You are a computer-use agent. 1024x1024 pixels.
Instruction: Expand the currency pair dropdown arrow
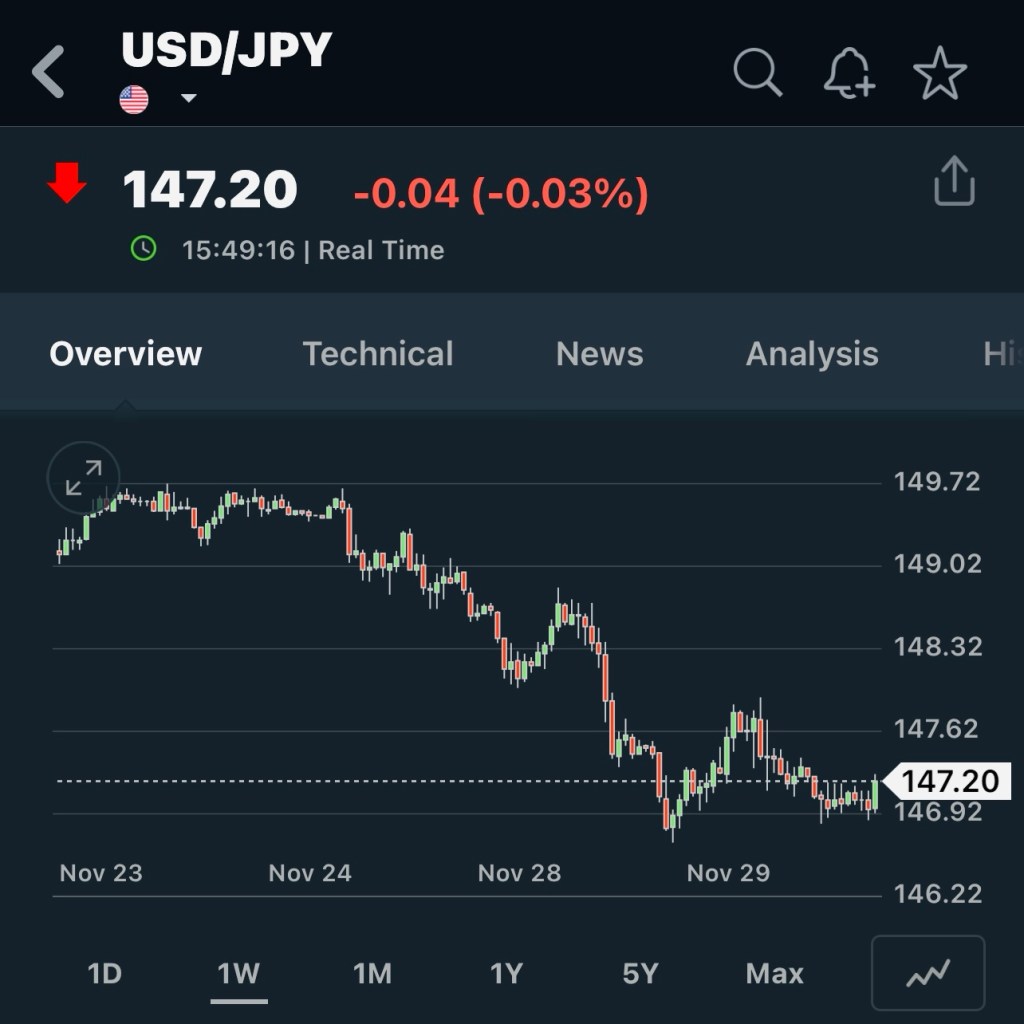188,99
